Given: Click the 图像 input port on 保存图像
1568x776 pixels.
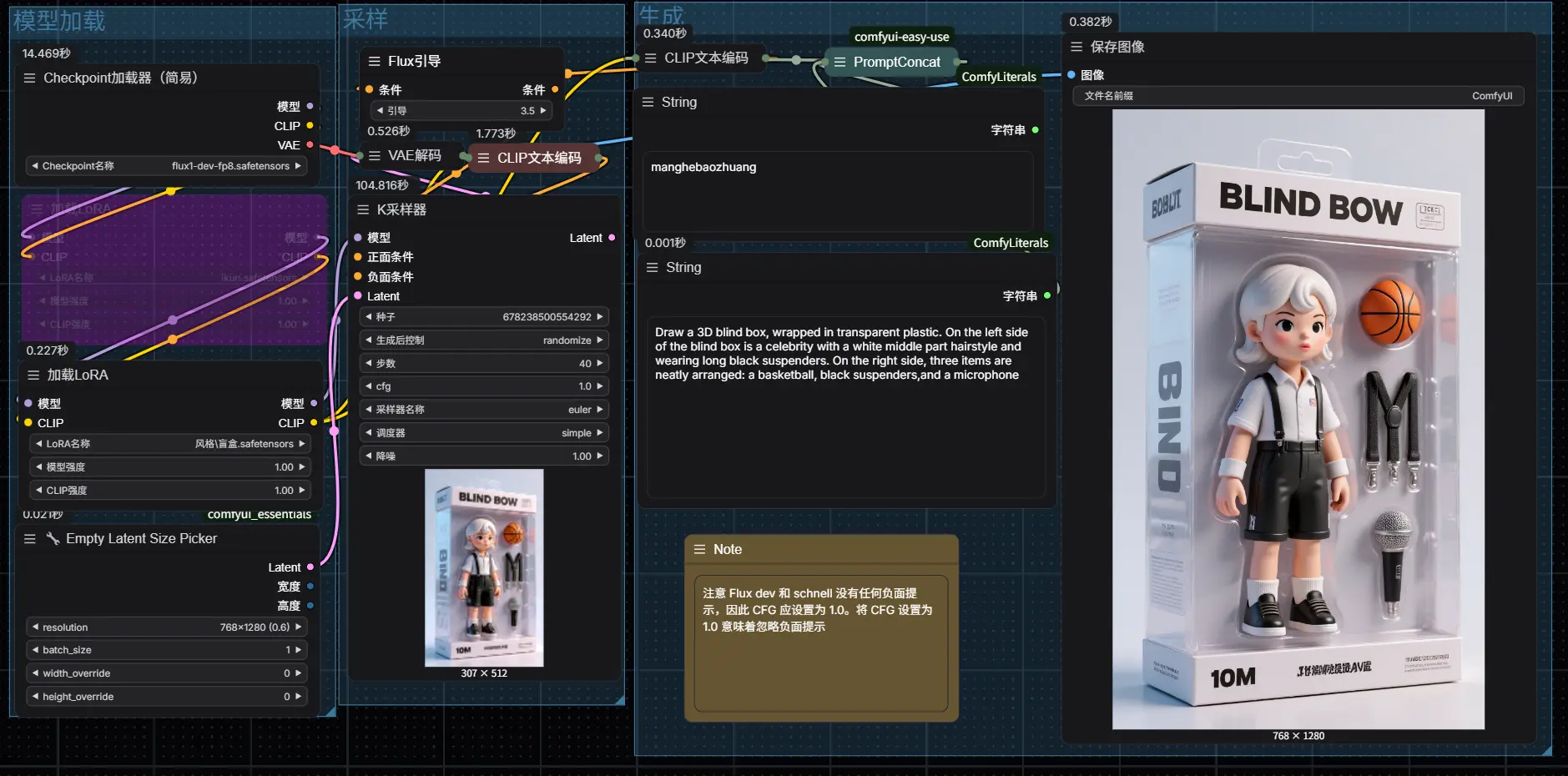Looking at the screenshot, I should 1071,75.
